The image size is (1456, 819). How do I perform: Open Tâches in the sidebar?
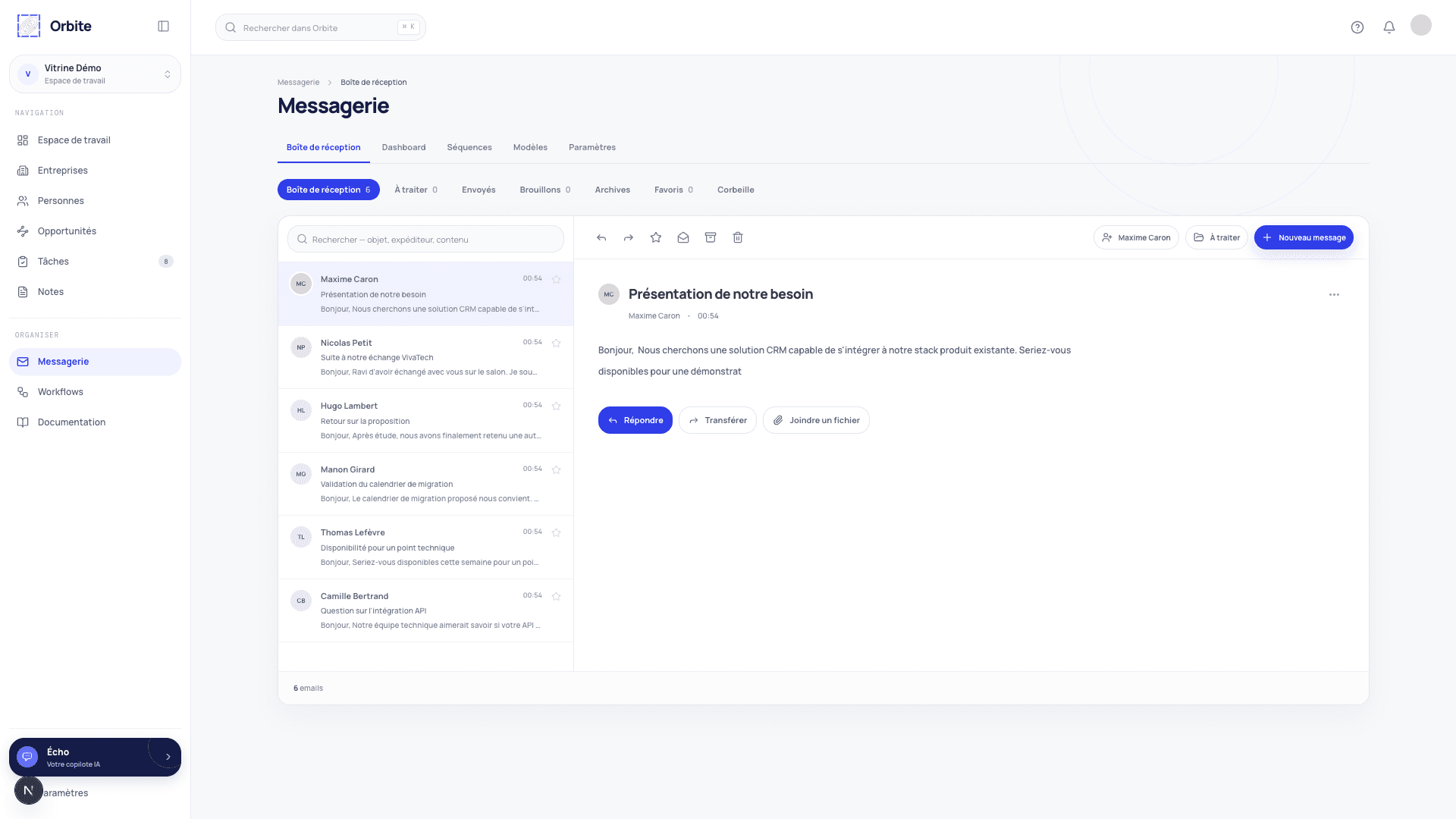point(95,262)
